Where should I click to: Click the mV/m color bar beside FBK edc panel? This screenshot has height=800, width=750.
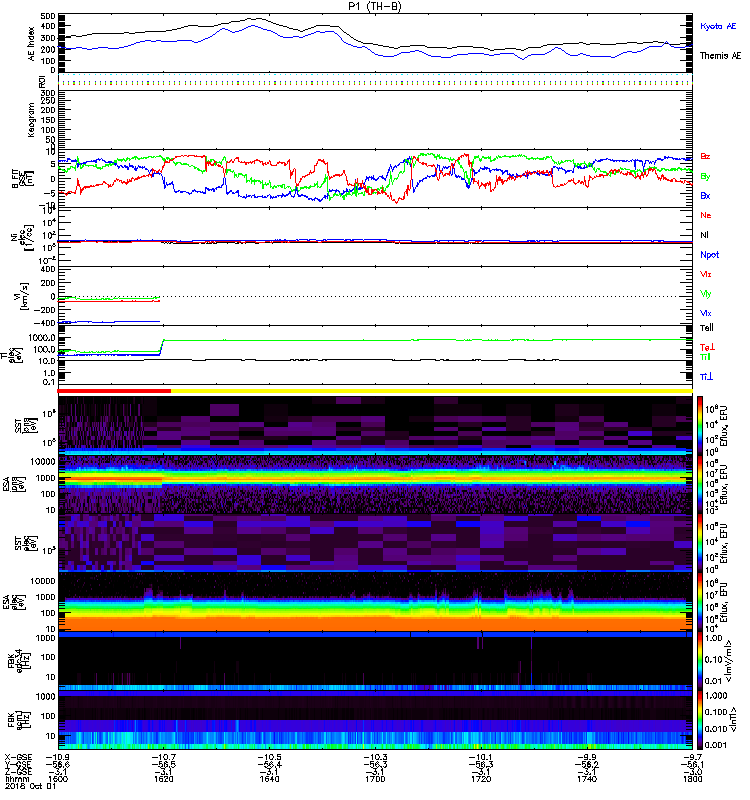point(700,660)
